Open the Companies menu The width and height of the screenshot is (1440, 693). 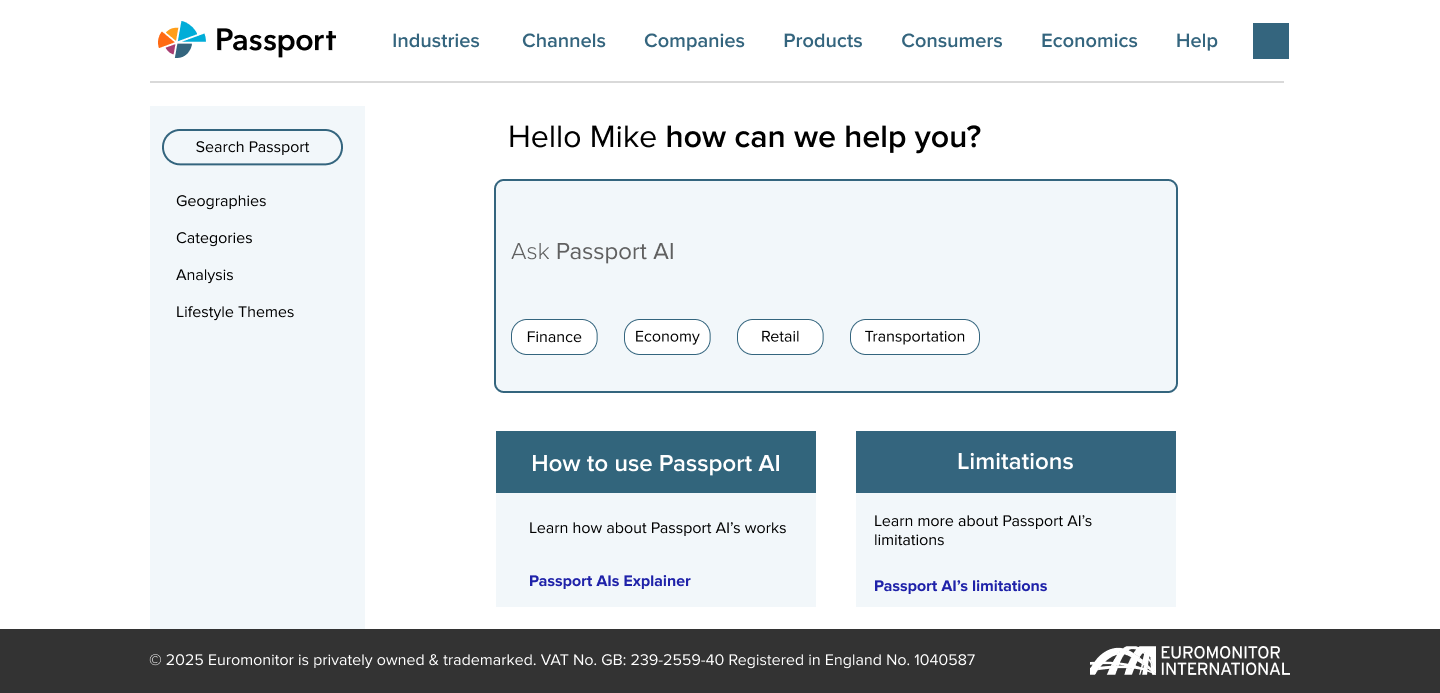694,41
